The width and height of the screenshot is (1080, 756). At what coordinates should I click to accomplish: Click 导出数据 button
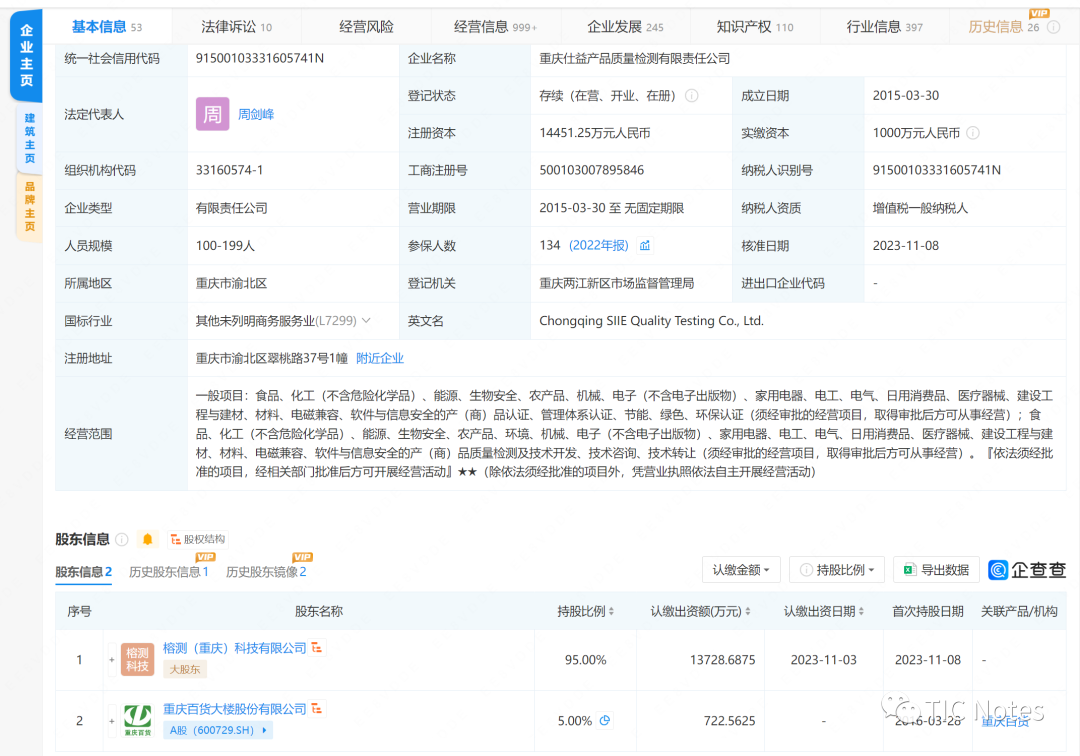(937, 569)
